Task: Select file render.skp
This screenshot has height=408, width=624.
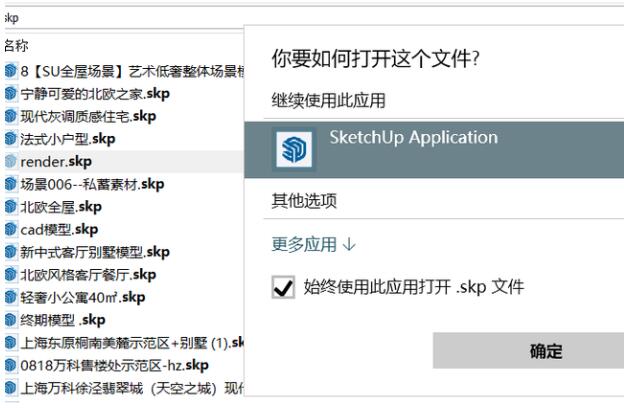Action: pos(56,162)
